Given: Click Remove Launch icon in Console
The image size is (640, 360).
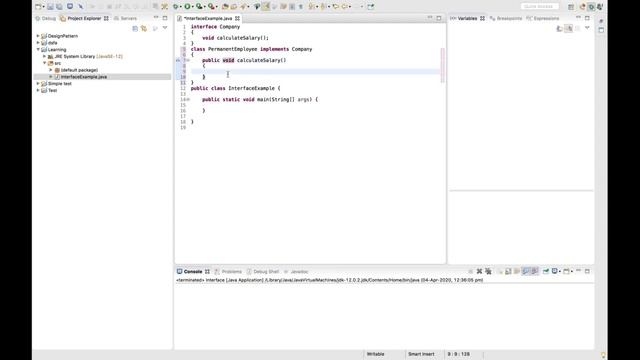Looking at the screenshot, I should click(479, 271).
